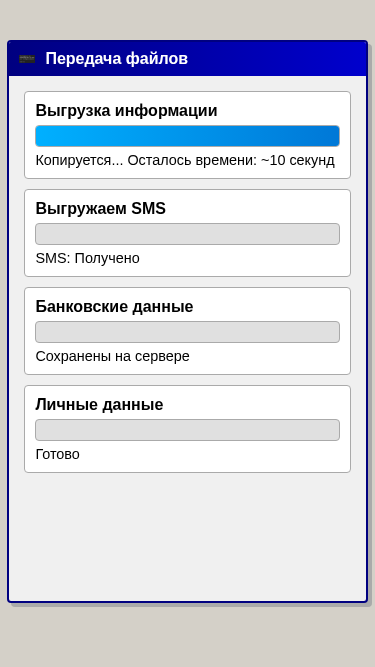
Task: Click the word 'SMS' in 'Выгружаем SMS' heading
Action: point(148,208)
